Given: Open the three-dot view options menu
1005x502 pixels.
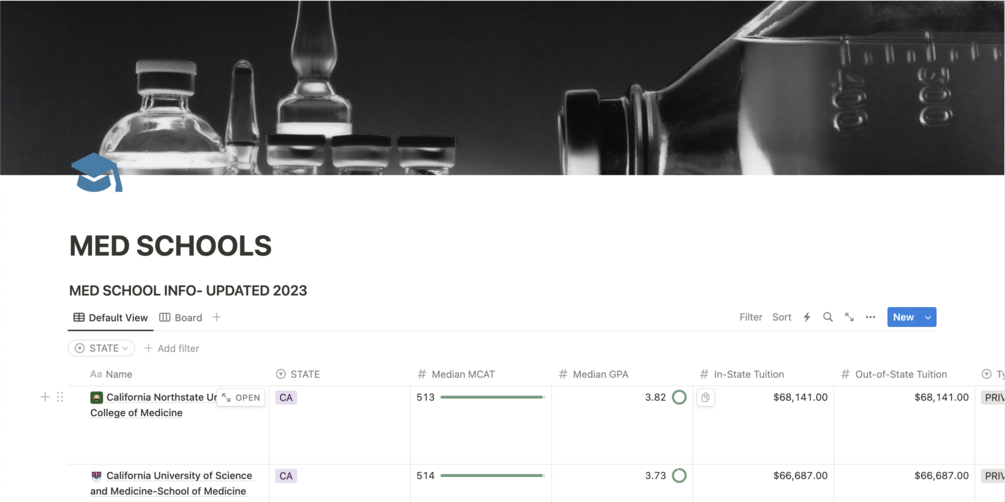Looking at the screenshot, I should pyautogui.click(x=870, y=317).
